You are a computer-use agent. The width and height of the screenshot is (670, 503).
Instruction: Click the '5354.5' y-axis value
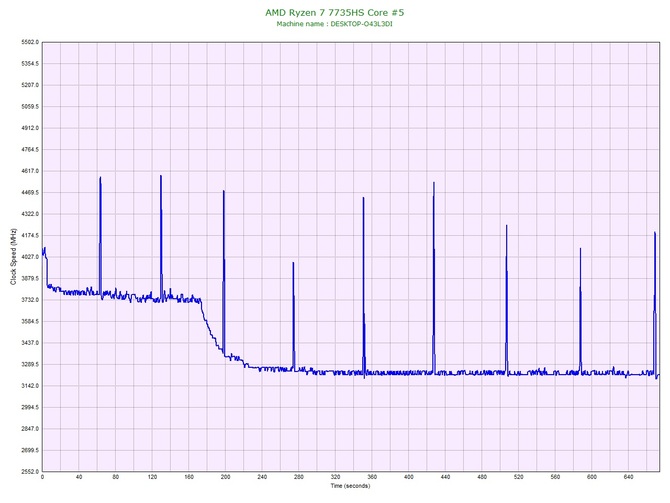pos(30,64)
